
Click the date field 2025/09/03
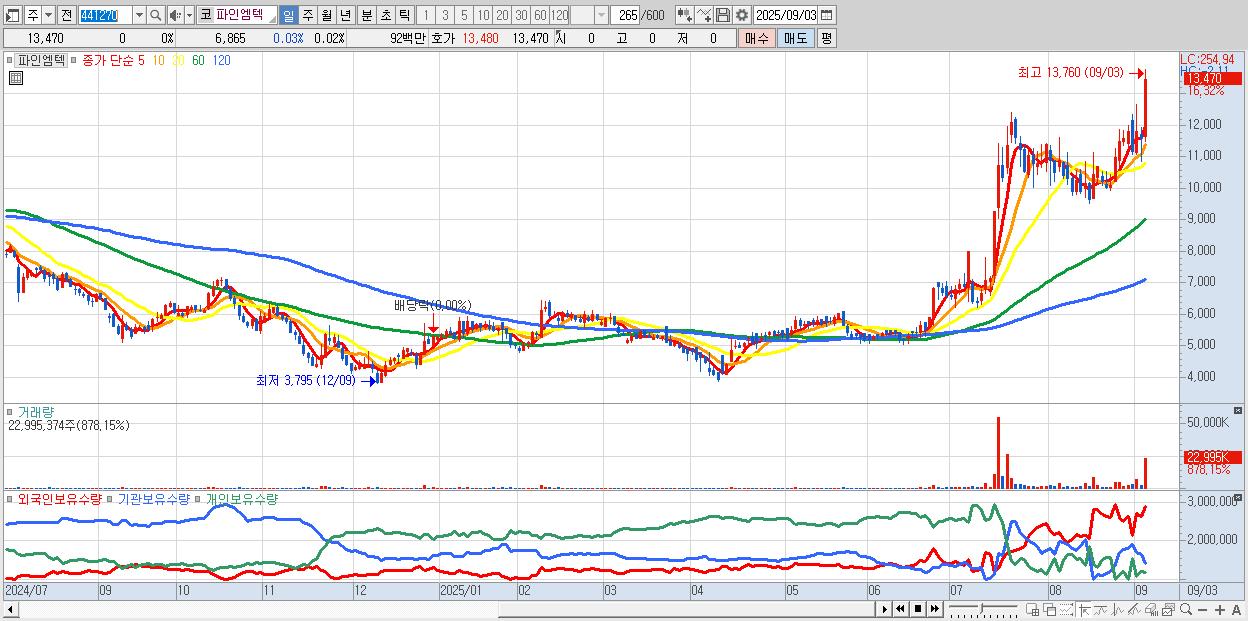pos(785,16)
